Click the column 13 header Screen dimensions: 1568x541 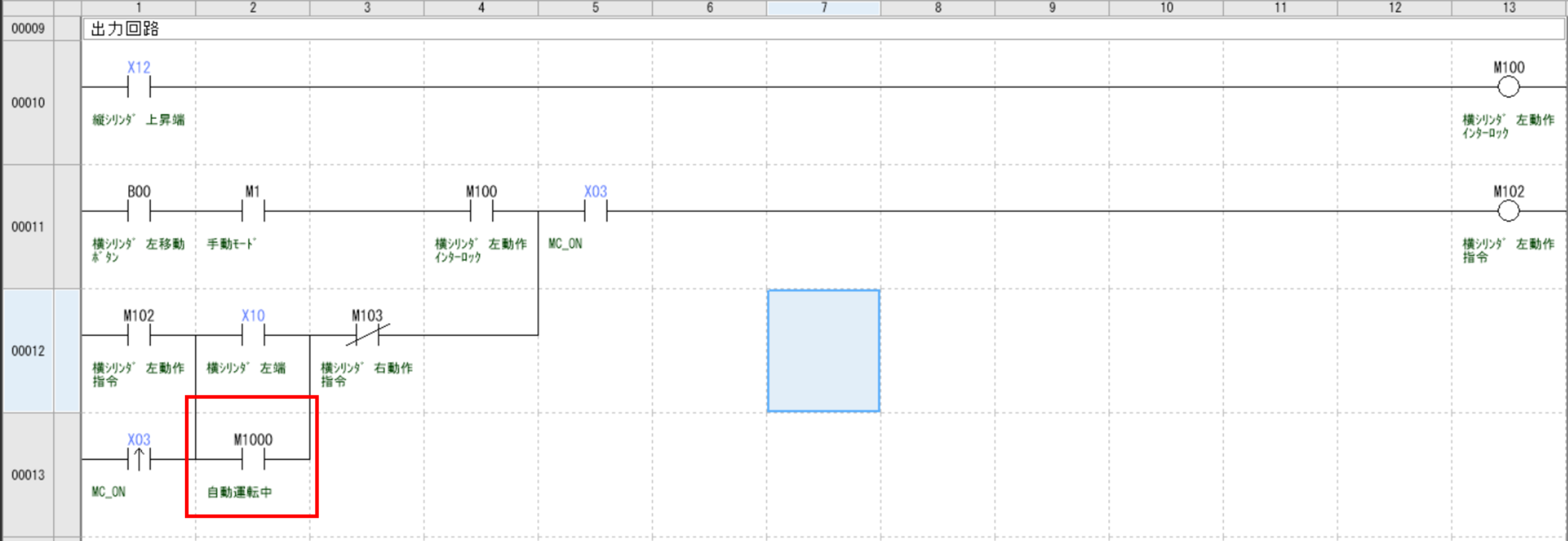tap(1508, 8)
